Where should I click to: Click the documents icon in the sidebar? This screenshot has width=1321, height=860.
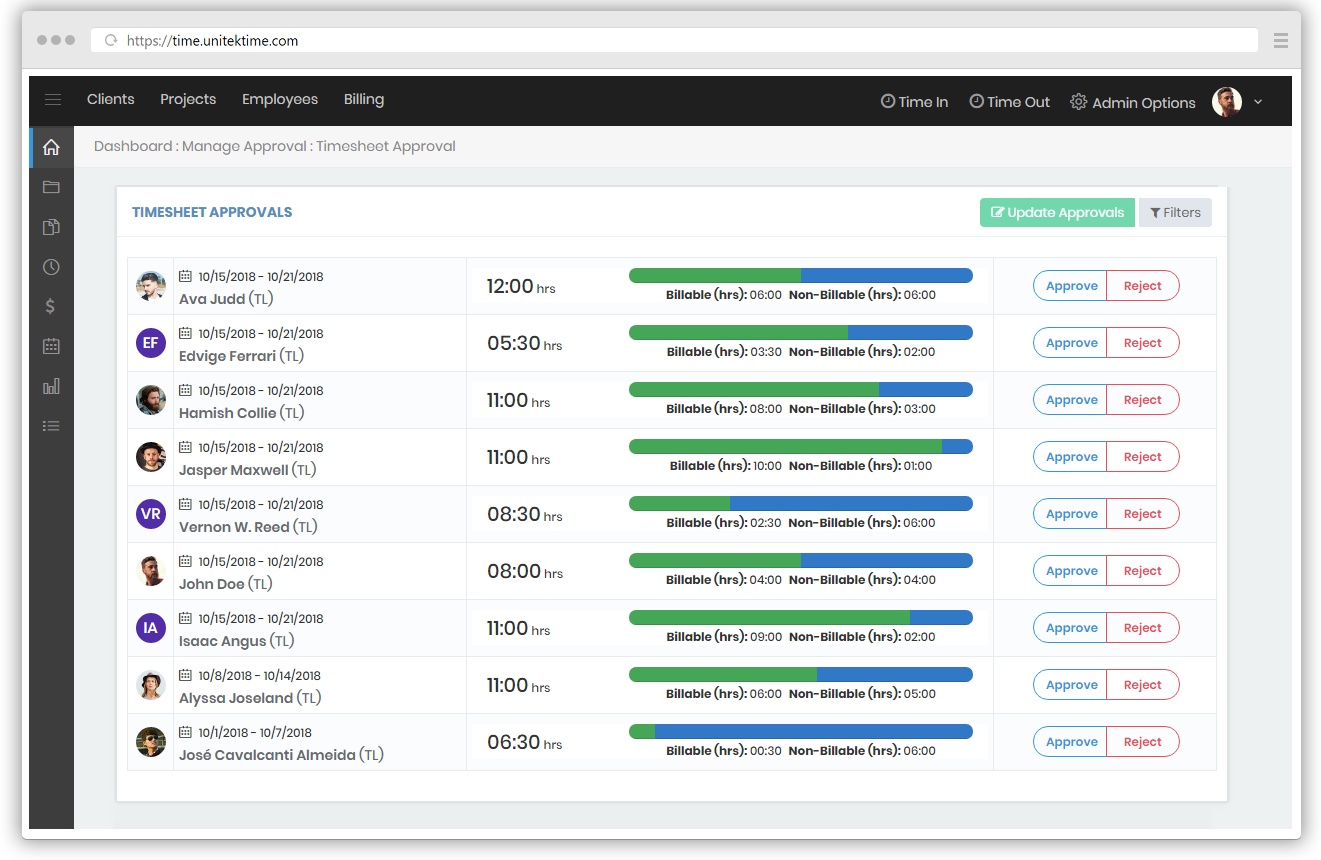(51, 227)
